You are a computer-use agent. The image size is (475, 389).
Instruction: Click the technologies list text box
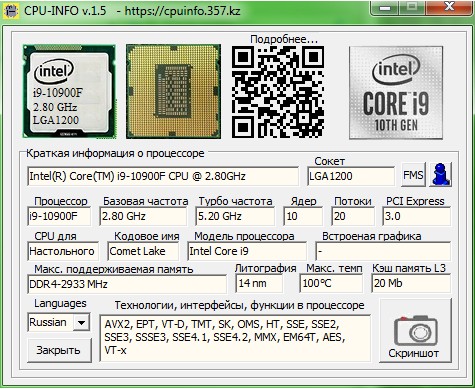[235, 338]
